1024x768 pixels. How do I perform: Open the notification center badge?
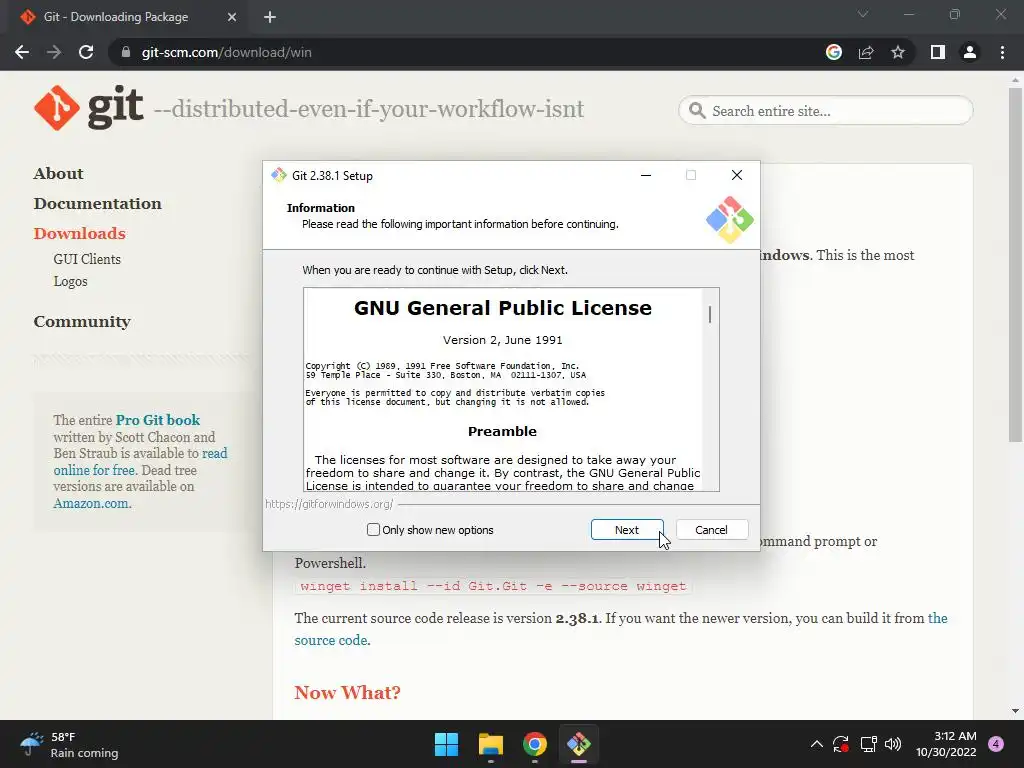click(996, 744)
